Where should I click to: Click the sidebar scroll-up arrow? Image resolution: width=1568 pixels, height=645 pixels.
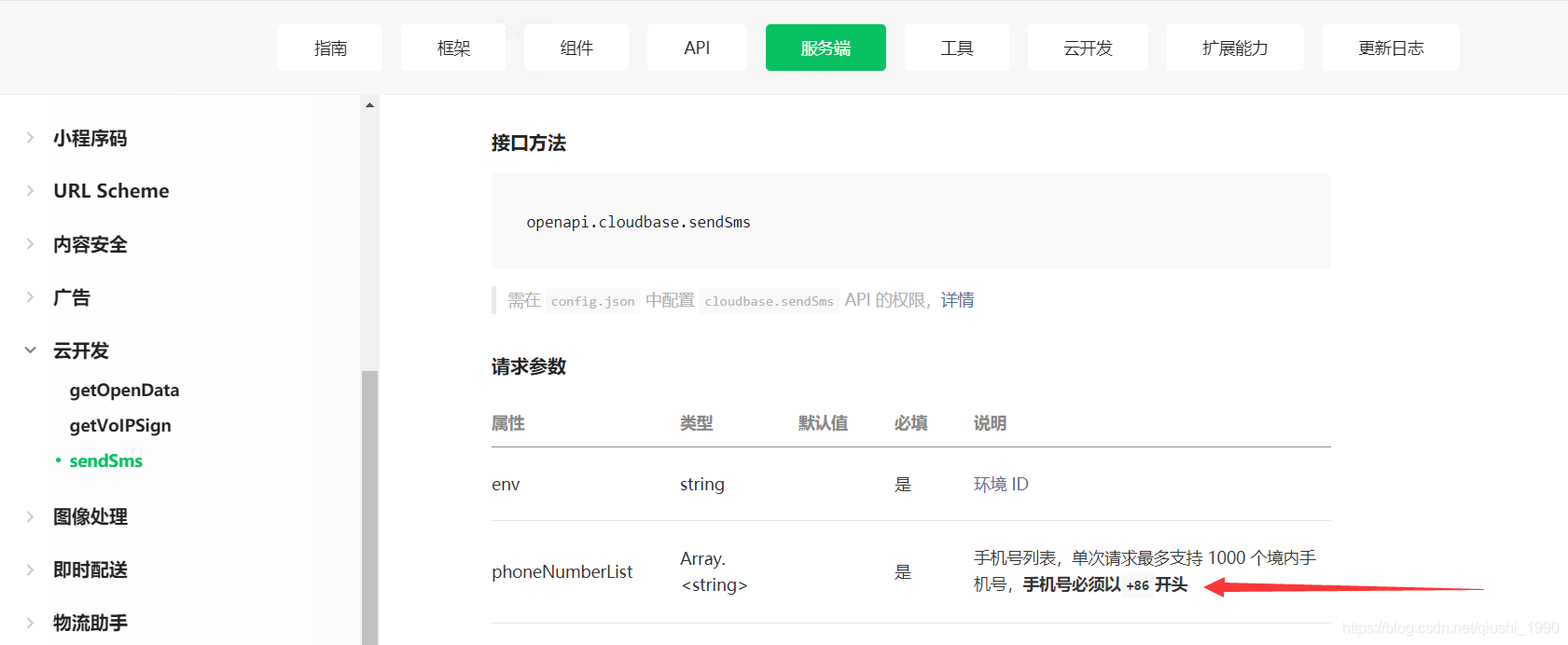click(369, 105)
